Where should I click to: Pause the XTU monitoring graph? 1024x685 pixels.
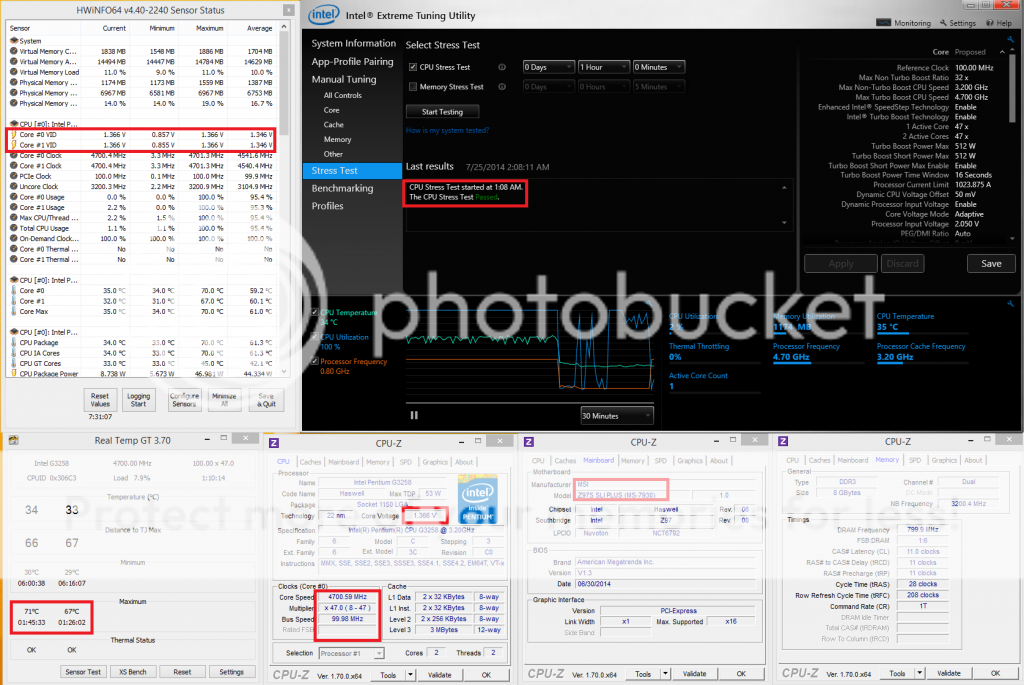(414, 415)
